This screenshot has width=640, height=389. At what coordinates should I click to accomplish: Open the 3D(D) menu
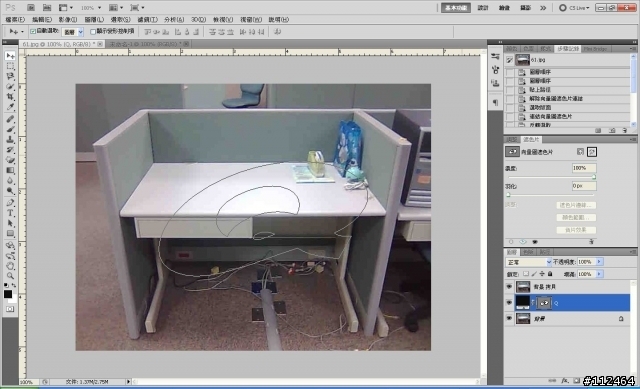coord(199,20)
